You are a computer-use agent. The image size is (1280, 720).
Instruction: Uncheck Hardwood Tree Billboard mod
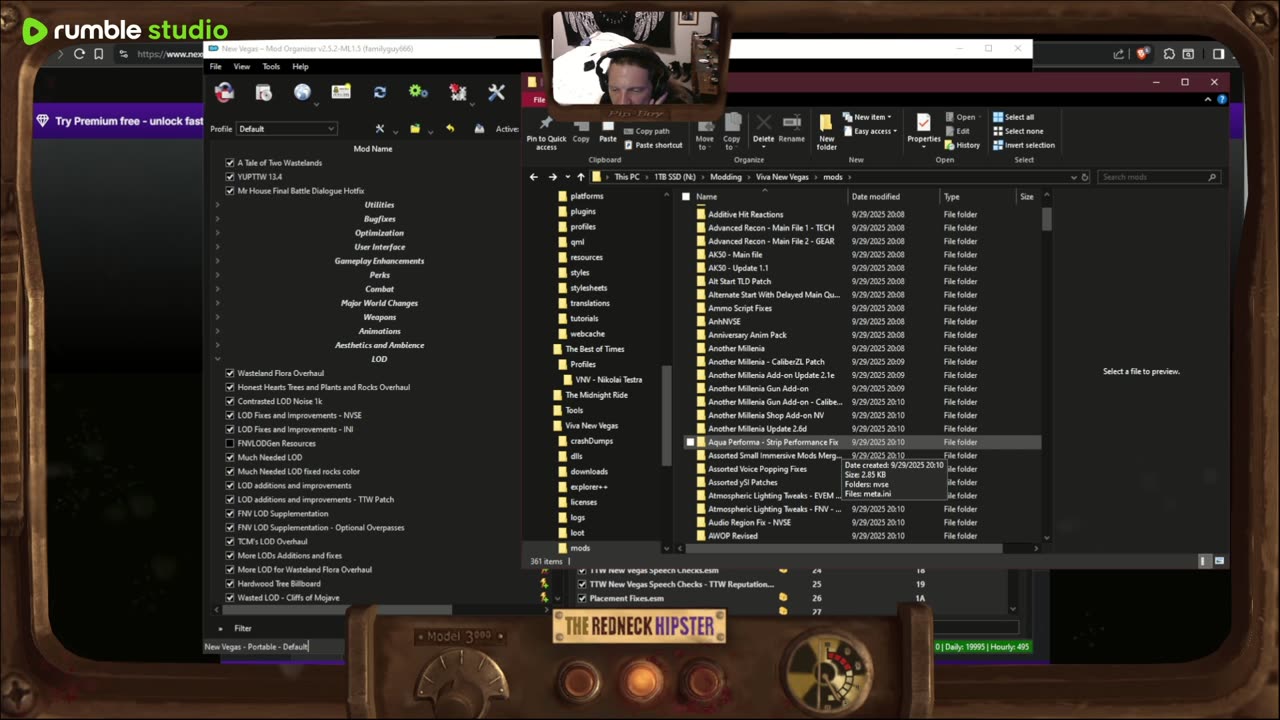click(230, 583)
